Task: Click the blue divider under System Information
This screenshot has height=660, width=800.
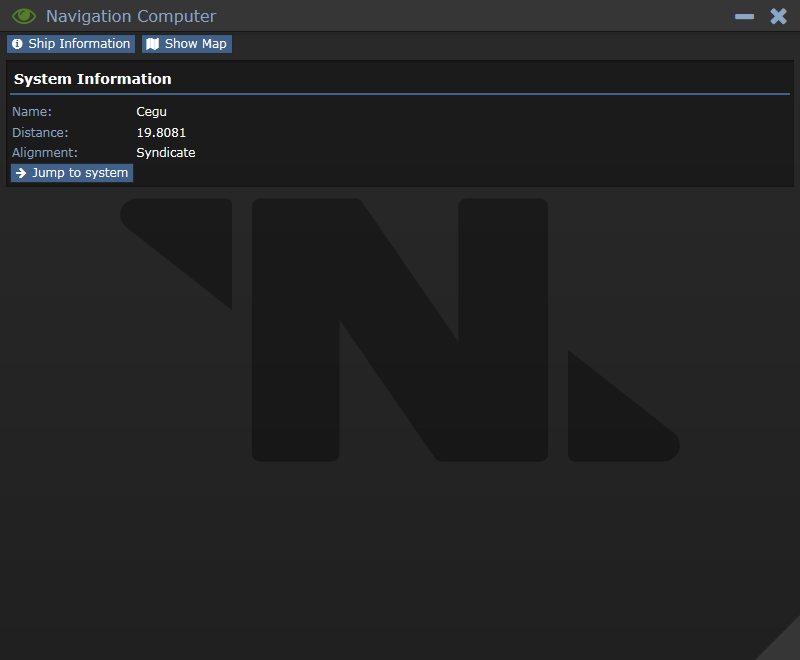Action: tap(400, 94)
